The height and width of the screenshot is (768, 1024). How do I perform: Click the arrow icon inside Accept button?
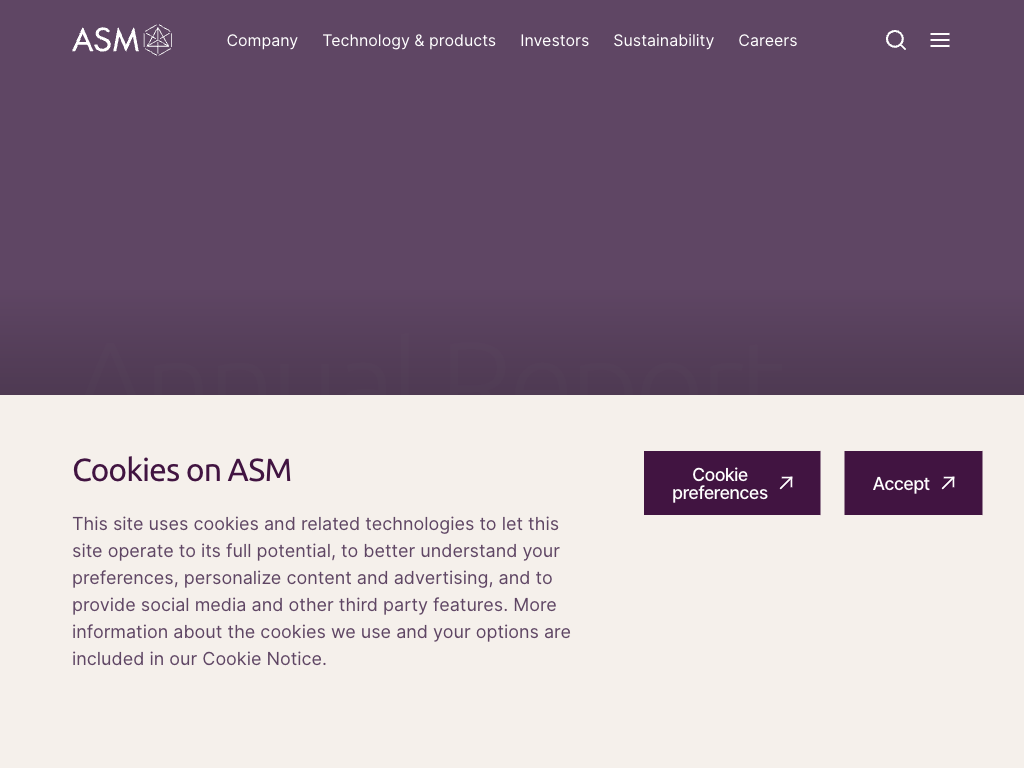coord(948,483)
